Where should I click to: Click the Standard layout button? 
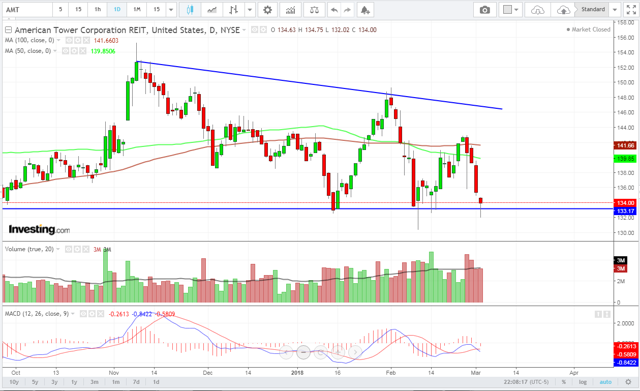[593, 9]
